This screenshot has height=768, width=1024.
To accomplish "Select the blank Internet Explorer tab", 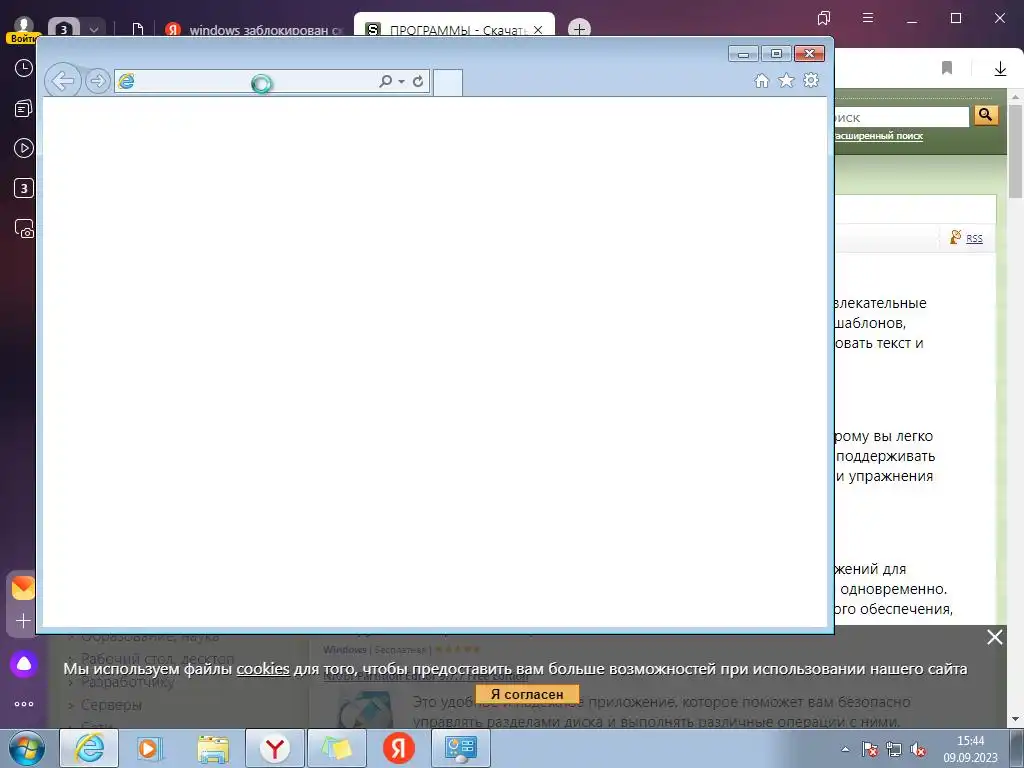I will tap(447, 83).
